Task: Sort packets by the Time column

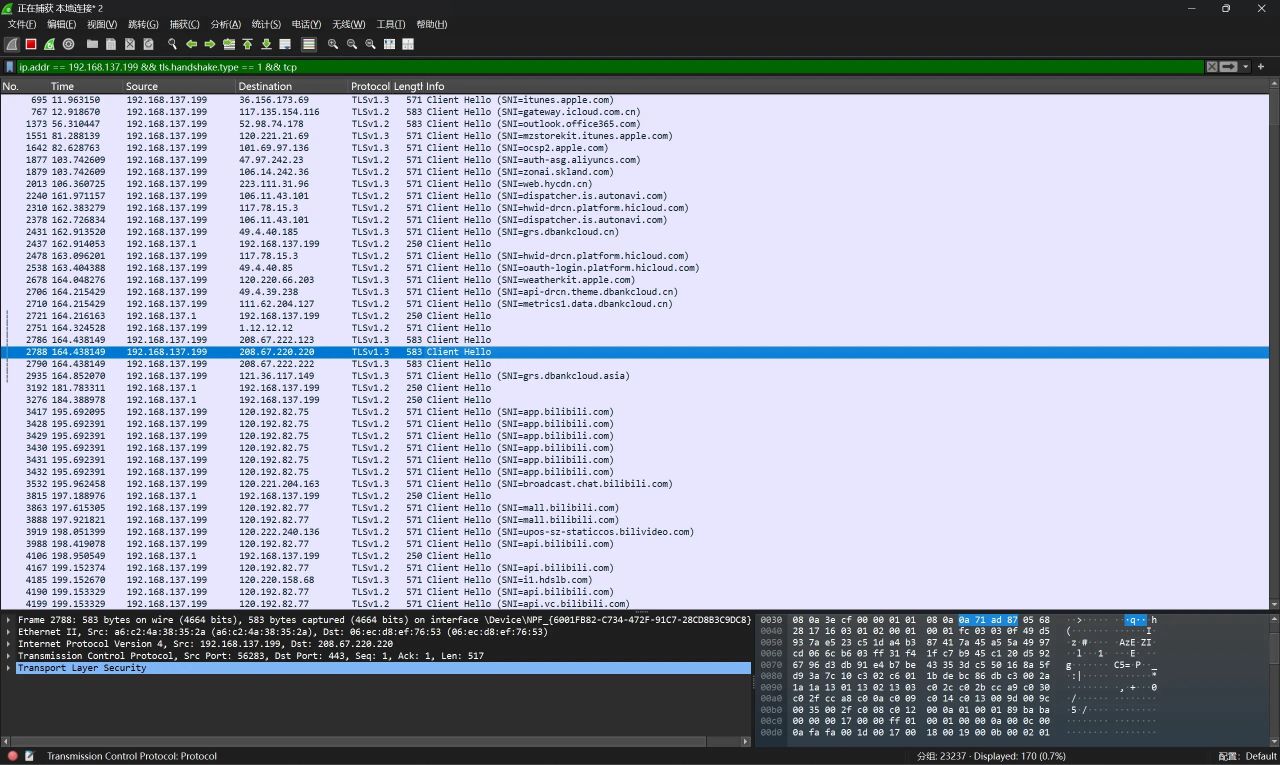Action: coord(85,86)
